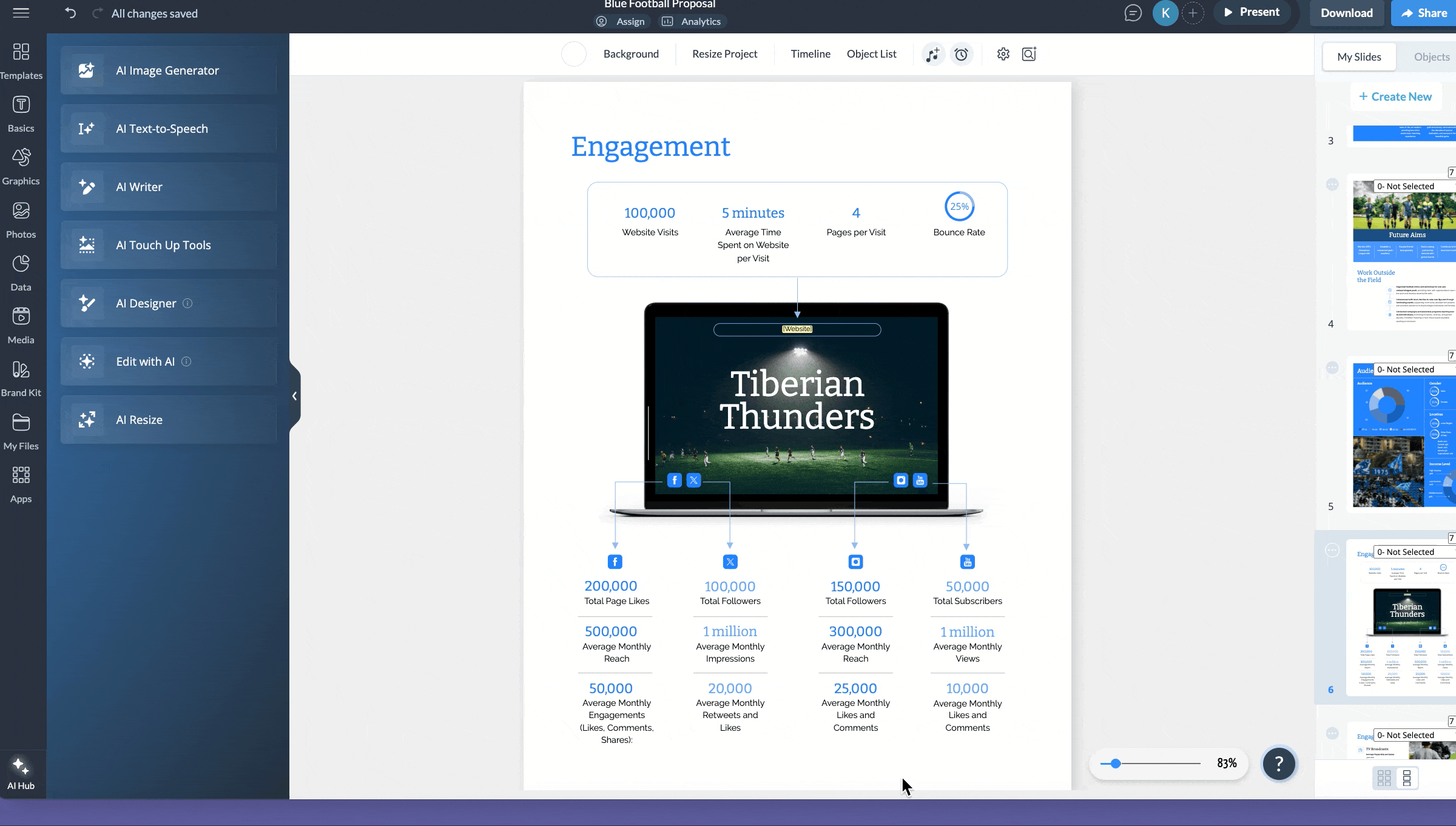
Task: Open the music audio settings in toolbar
Action: [x=932, y=54]
